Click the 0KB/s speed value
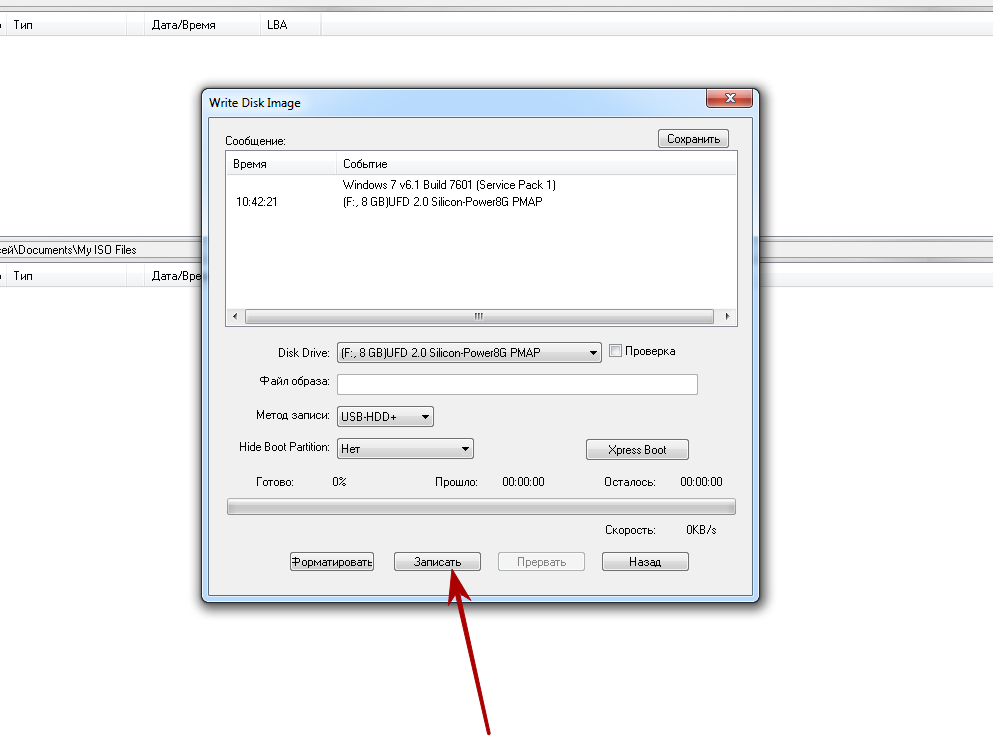 point(701,530)
